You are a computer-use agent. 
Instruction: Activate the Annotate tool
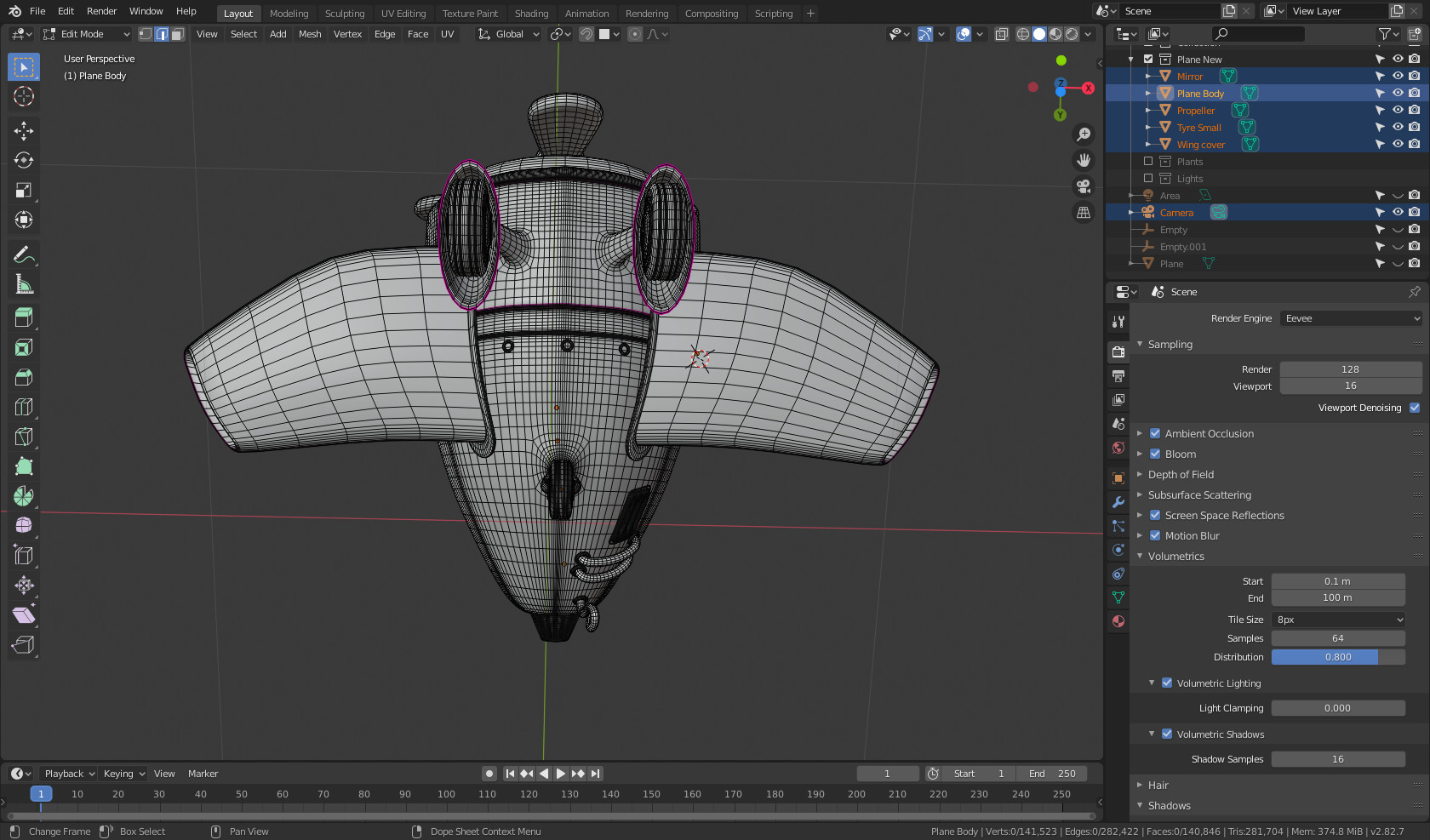pyautogui.click(x=23, y=254)
